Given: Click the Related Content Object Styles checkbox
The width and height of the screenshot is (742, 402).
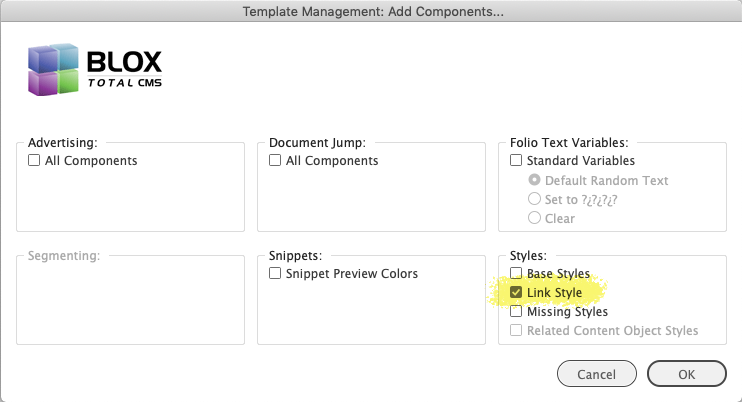Looking at the screenshot, I should (x=517, y=331).
